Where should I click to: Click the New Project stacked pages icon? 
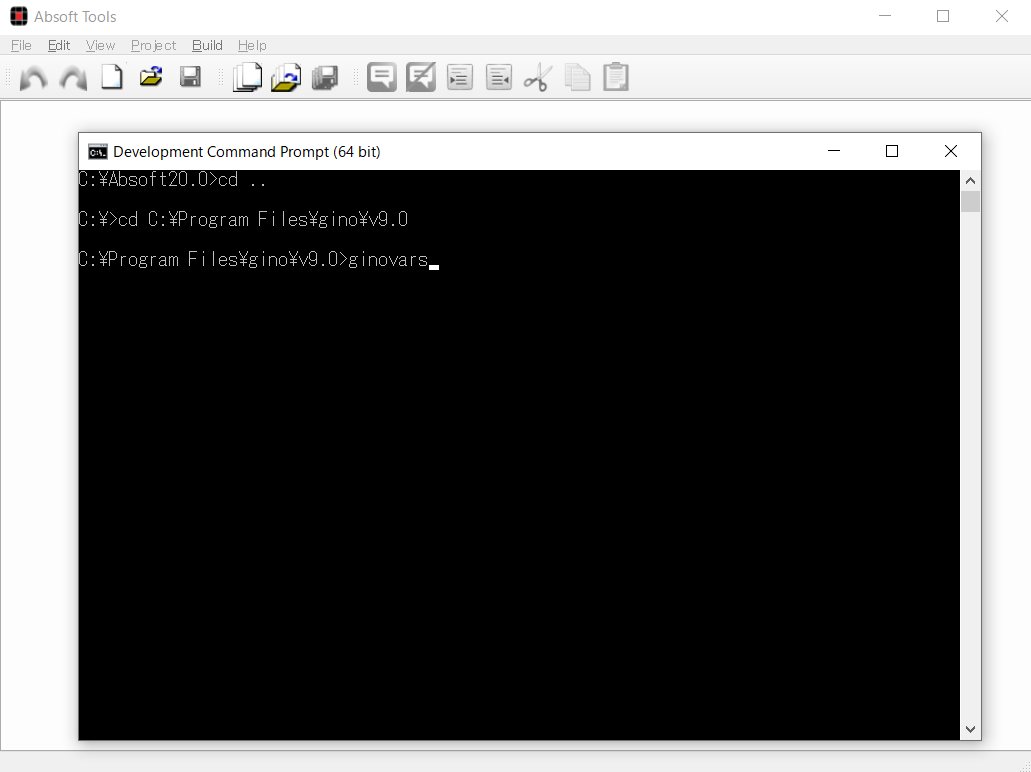pos(247,77)
